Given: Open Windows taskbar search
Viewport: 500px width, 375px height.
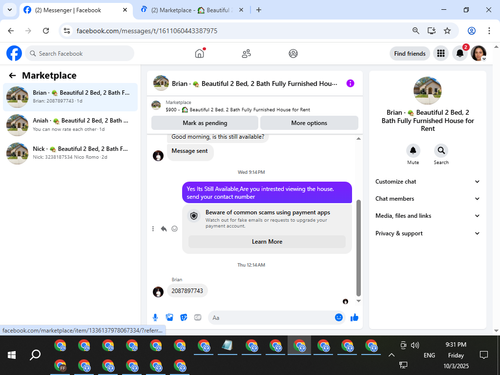Looking at the screenshot, I should pos(35,355).
